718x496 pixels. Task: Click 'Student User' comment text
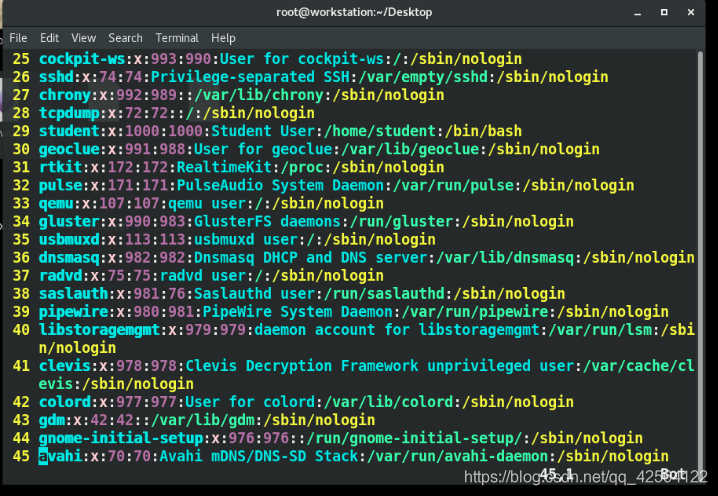[263, 131]
